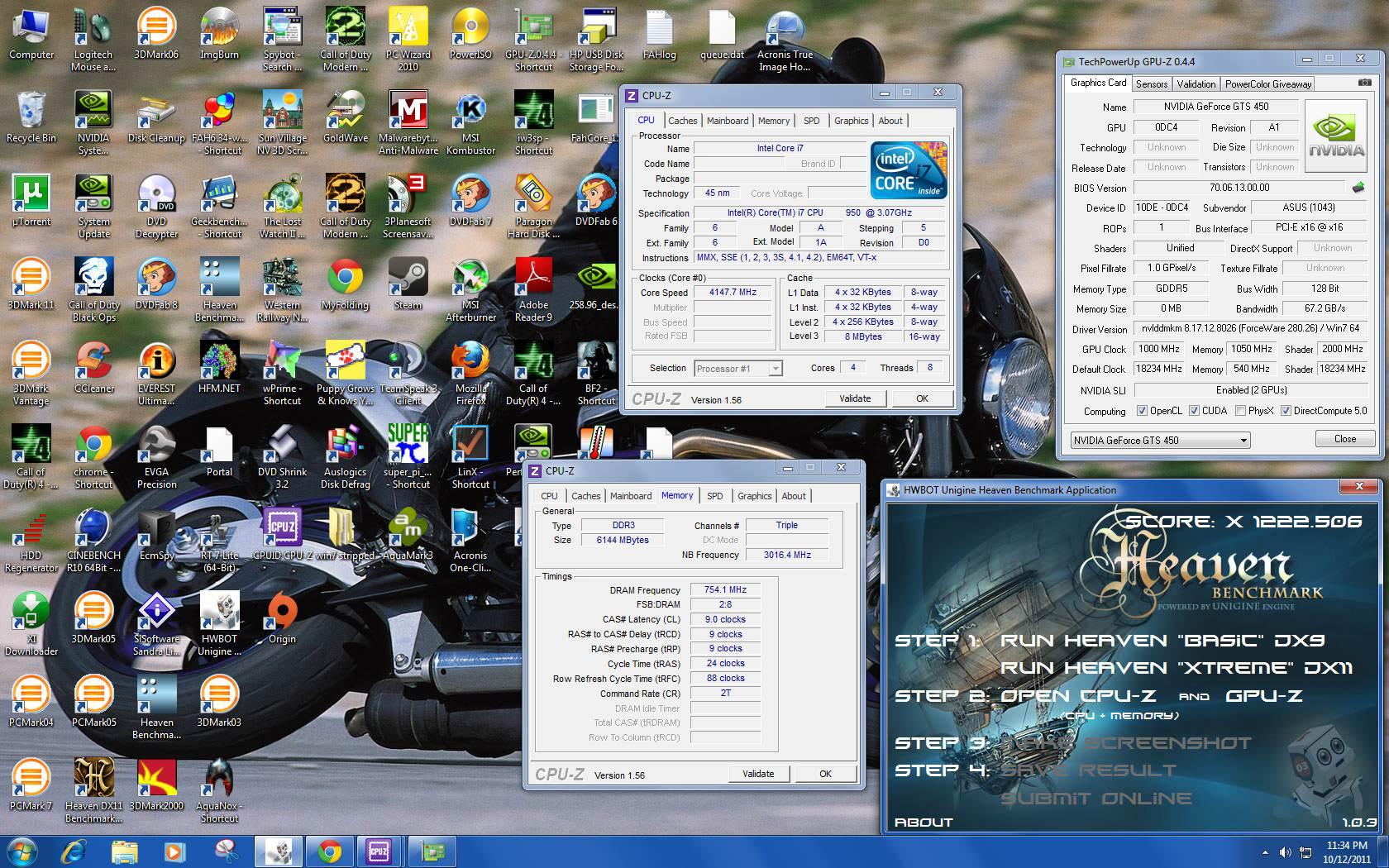Click the NB Frequency value 3016.4 MHz
Screen dimensions: 1389x868
click(787, 555)
